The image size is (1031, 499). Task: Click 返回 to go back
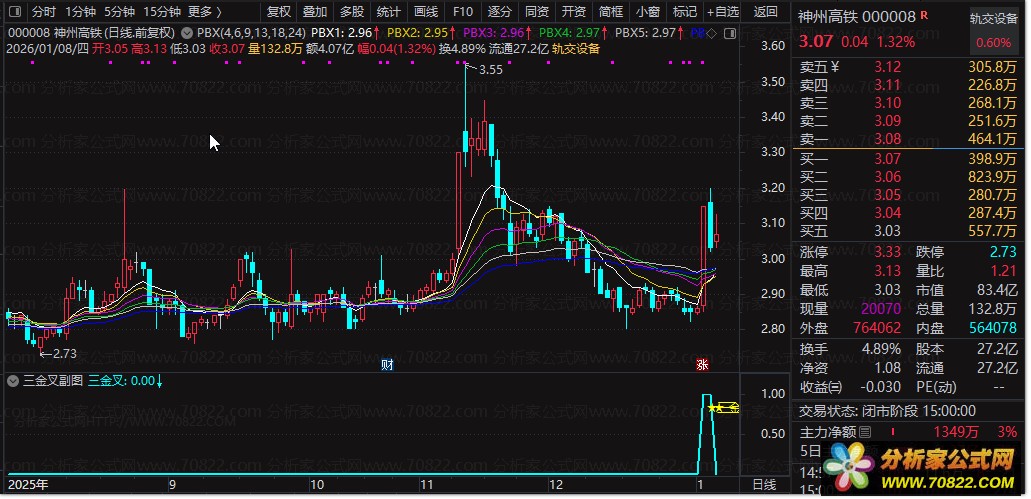click(x=765, y=11)
